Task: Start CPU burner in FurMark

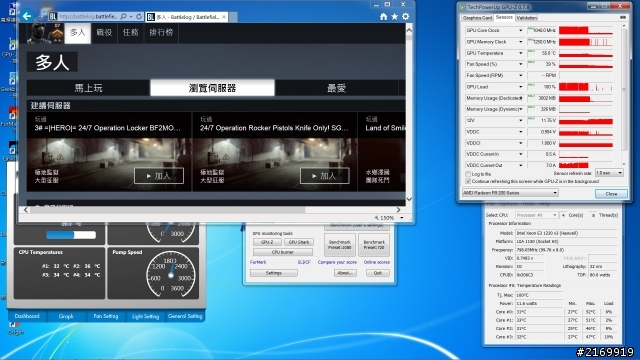Action: (x=282, y=252)
